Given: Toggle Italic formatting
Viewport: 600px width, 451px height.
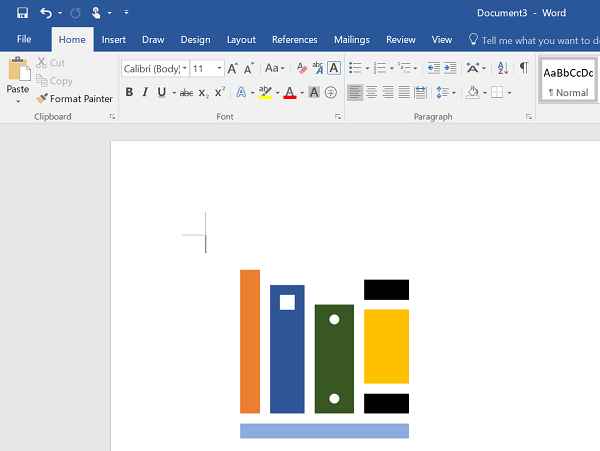Looking at the screenshot, I should coord(145,92).
